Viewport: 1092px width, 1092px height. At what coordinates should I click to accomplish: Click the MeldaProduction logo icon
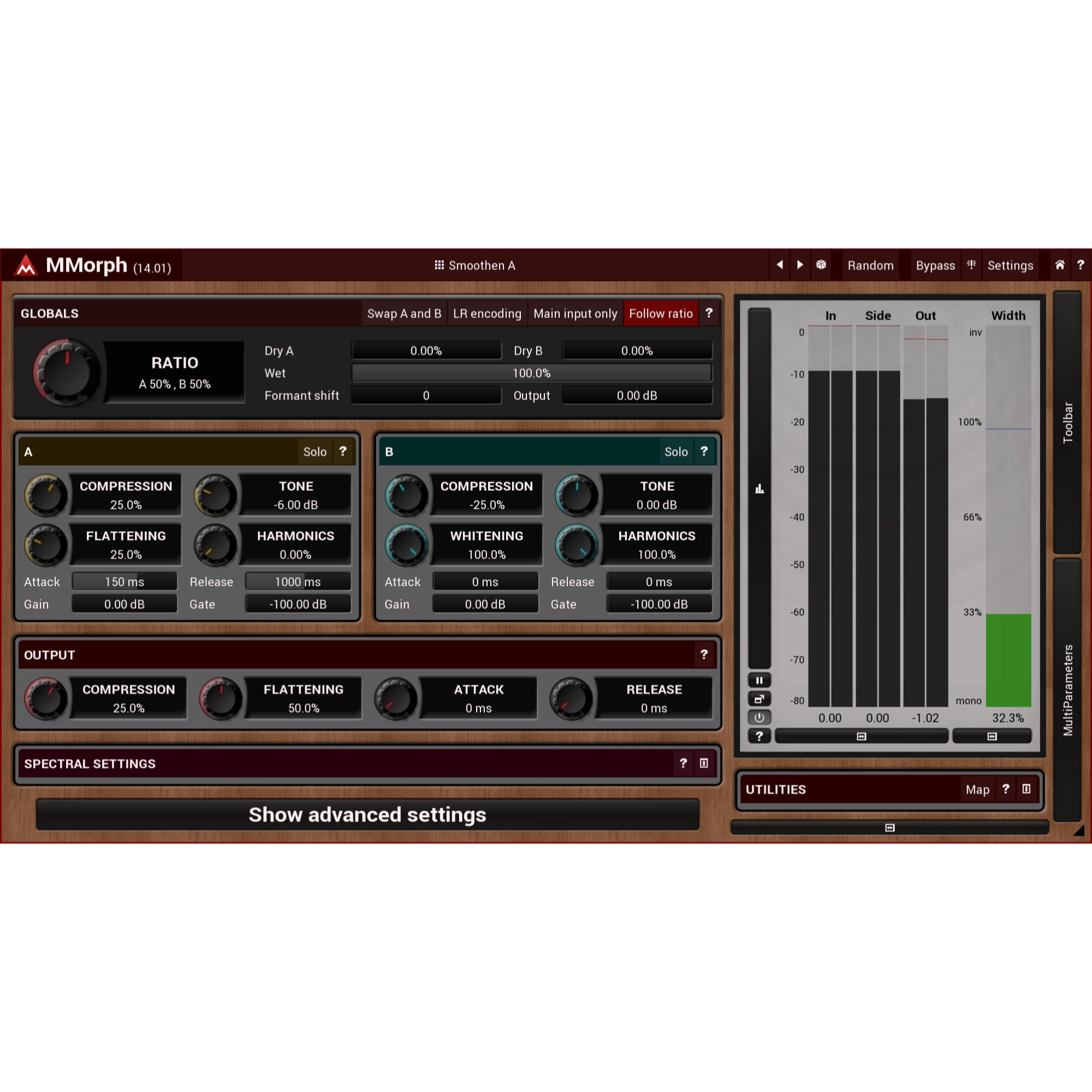pos(26,265)
